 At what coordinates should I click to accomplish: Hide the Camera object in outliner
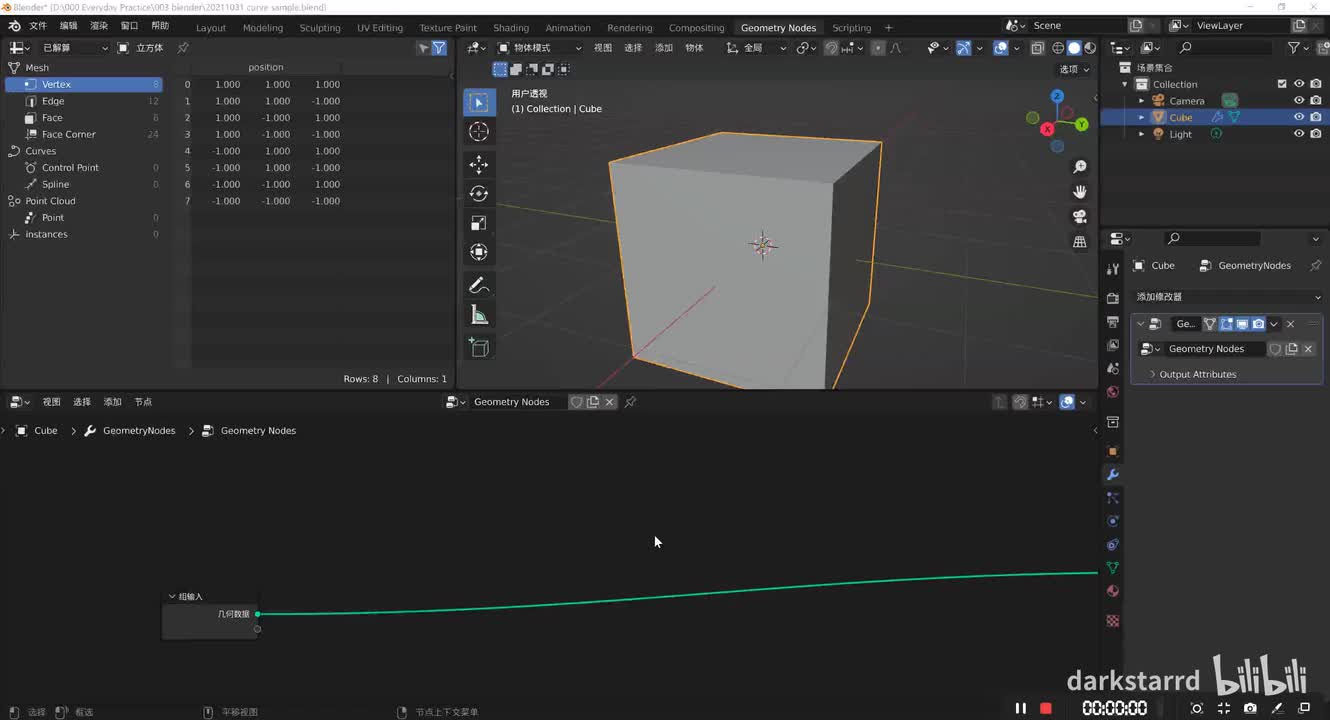pyautogui.click(x=1299, y=101)
